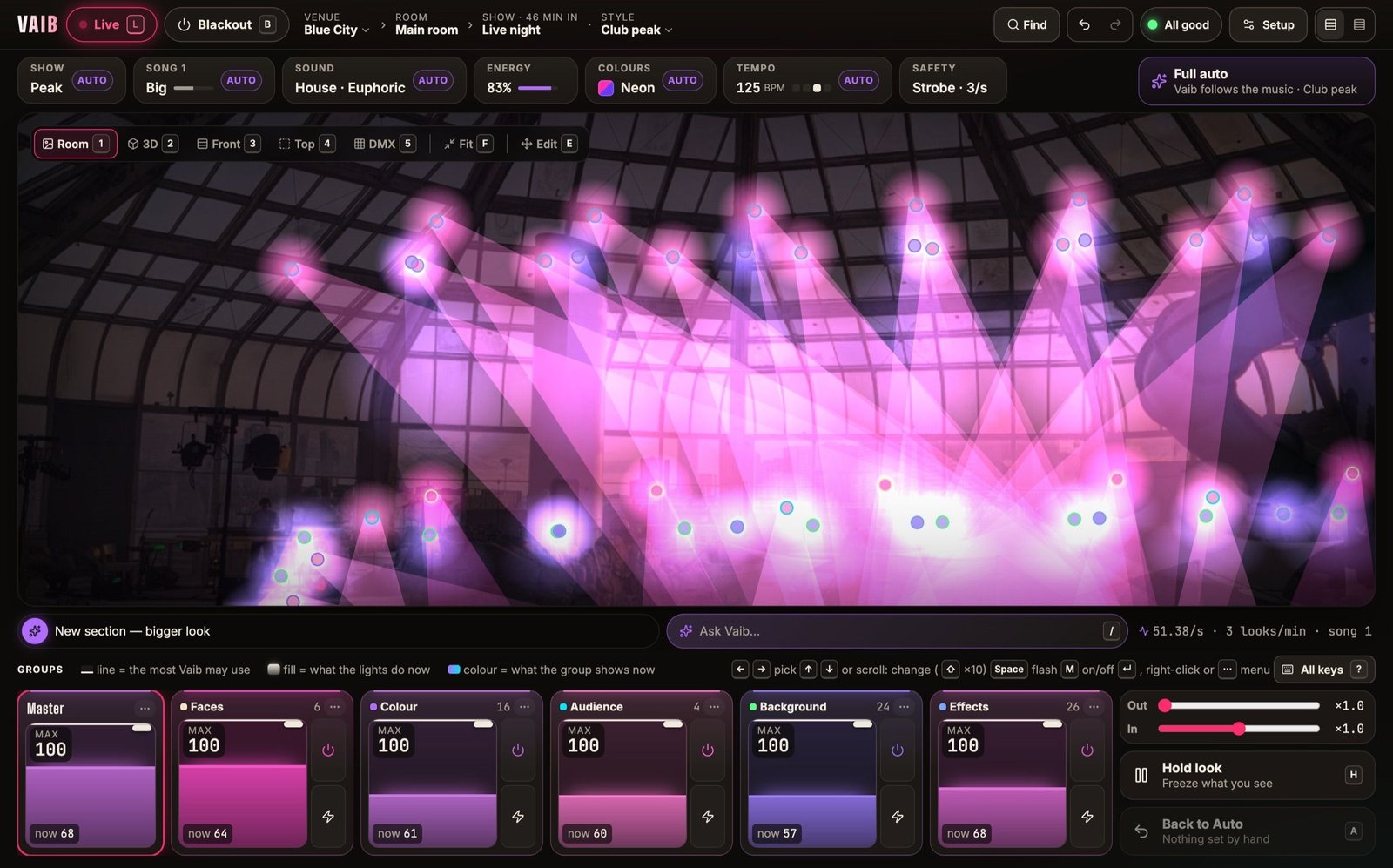Click the Faces group power icon
The image size is (1393, 868).
coord(328,750)
